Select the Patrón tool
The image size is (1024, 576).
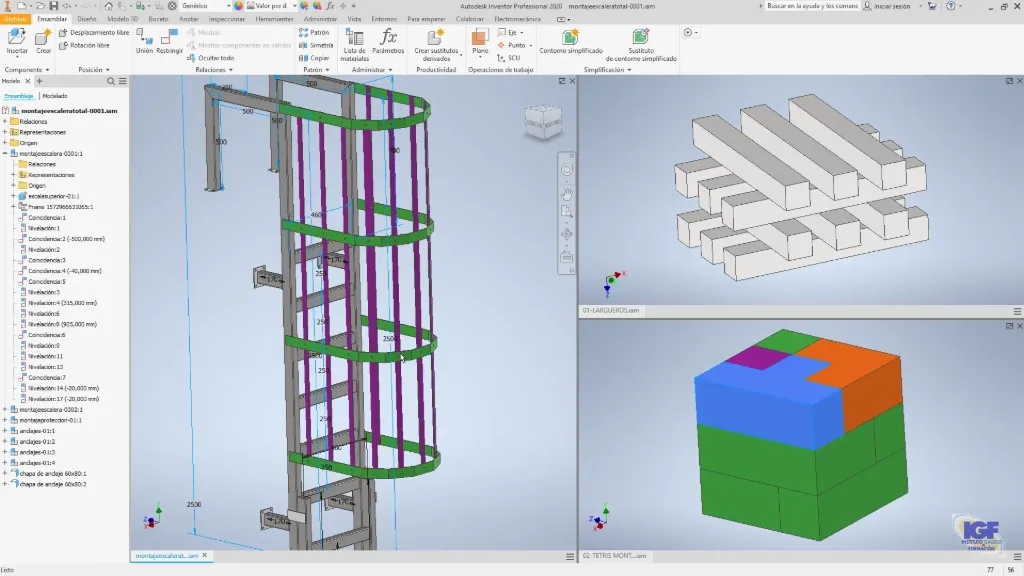[x=314, y=32]
